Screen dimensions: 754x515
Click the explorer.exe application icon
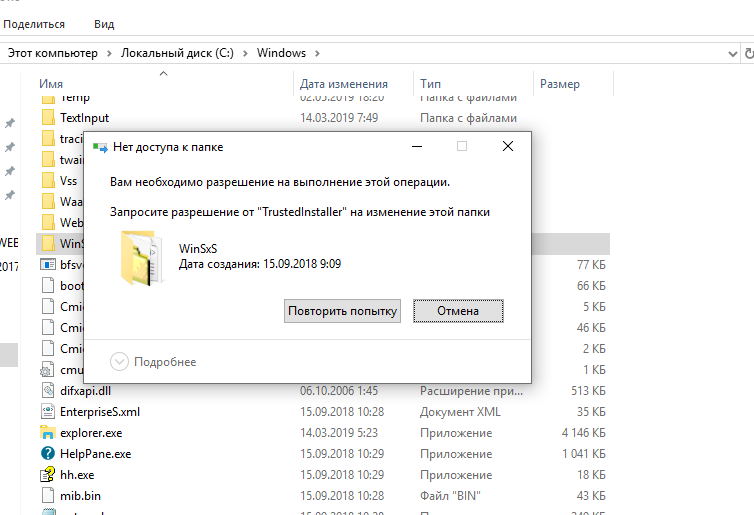point(48,433)
